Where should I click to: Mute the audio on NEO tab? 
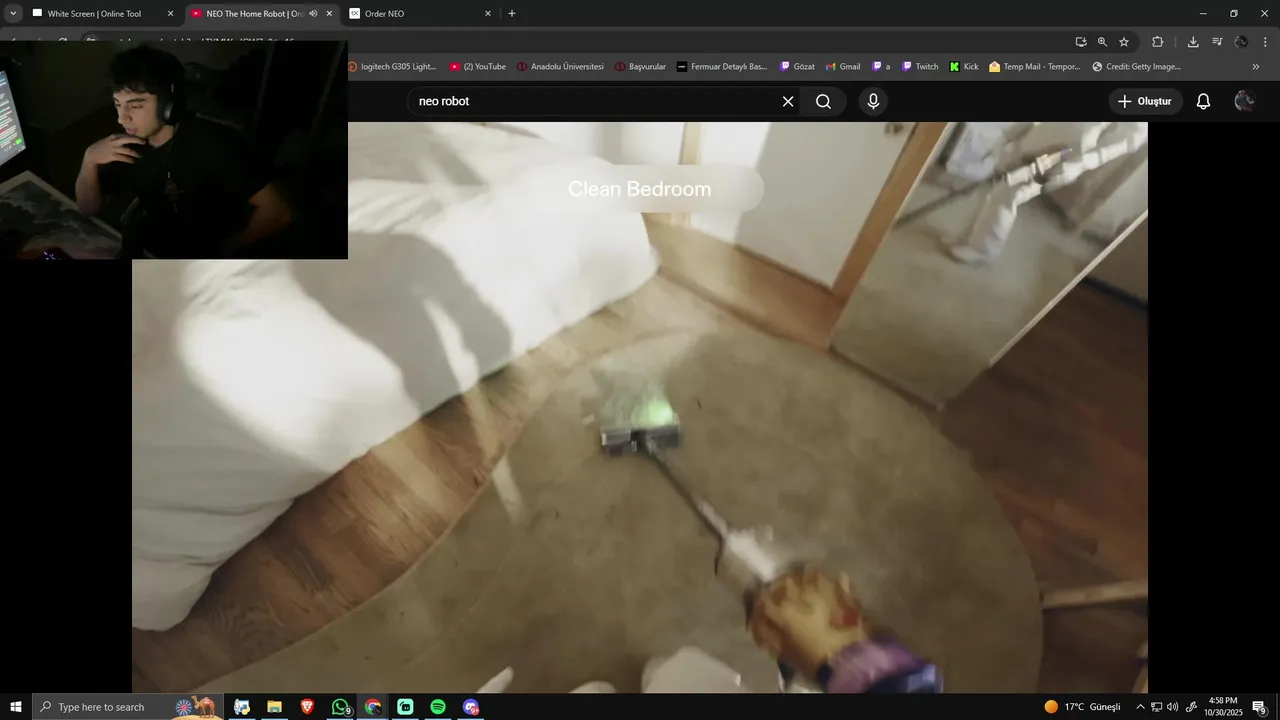click(x=313, y=14)
